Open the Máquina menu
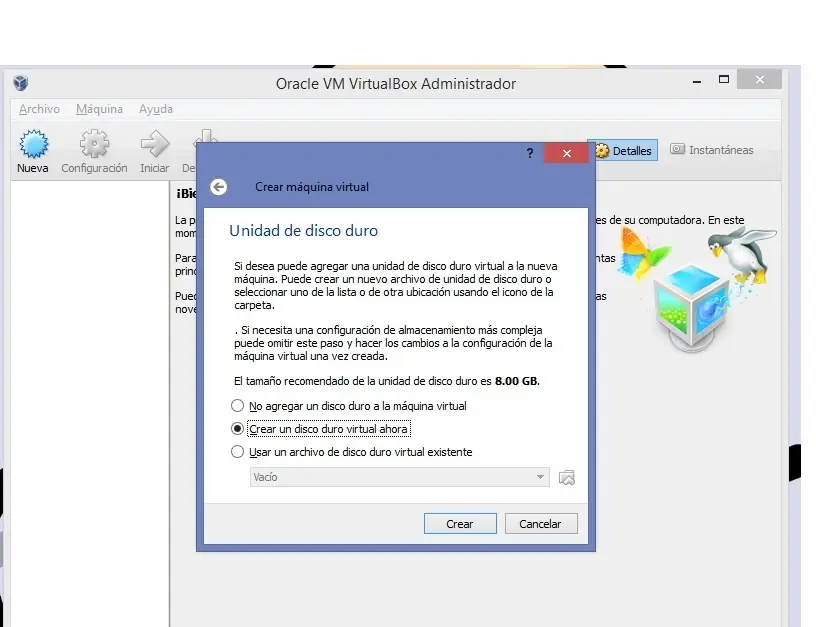Viewport: 816px width, 627px height. coord(99,109)
